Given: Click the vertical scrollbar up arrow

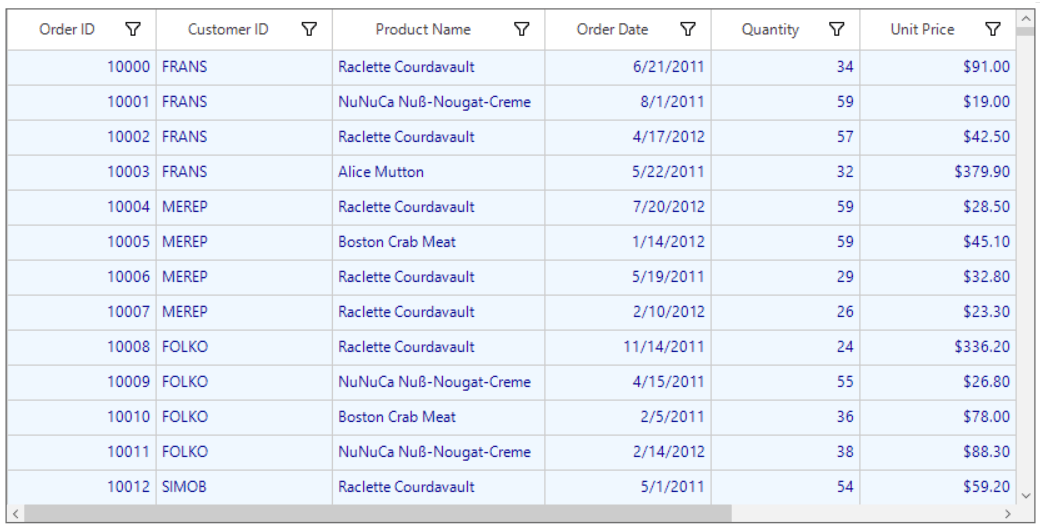Looking at the screenshot, I should (1025, 19).
